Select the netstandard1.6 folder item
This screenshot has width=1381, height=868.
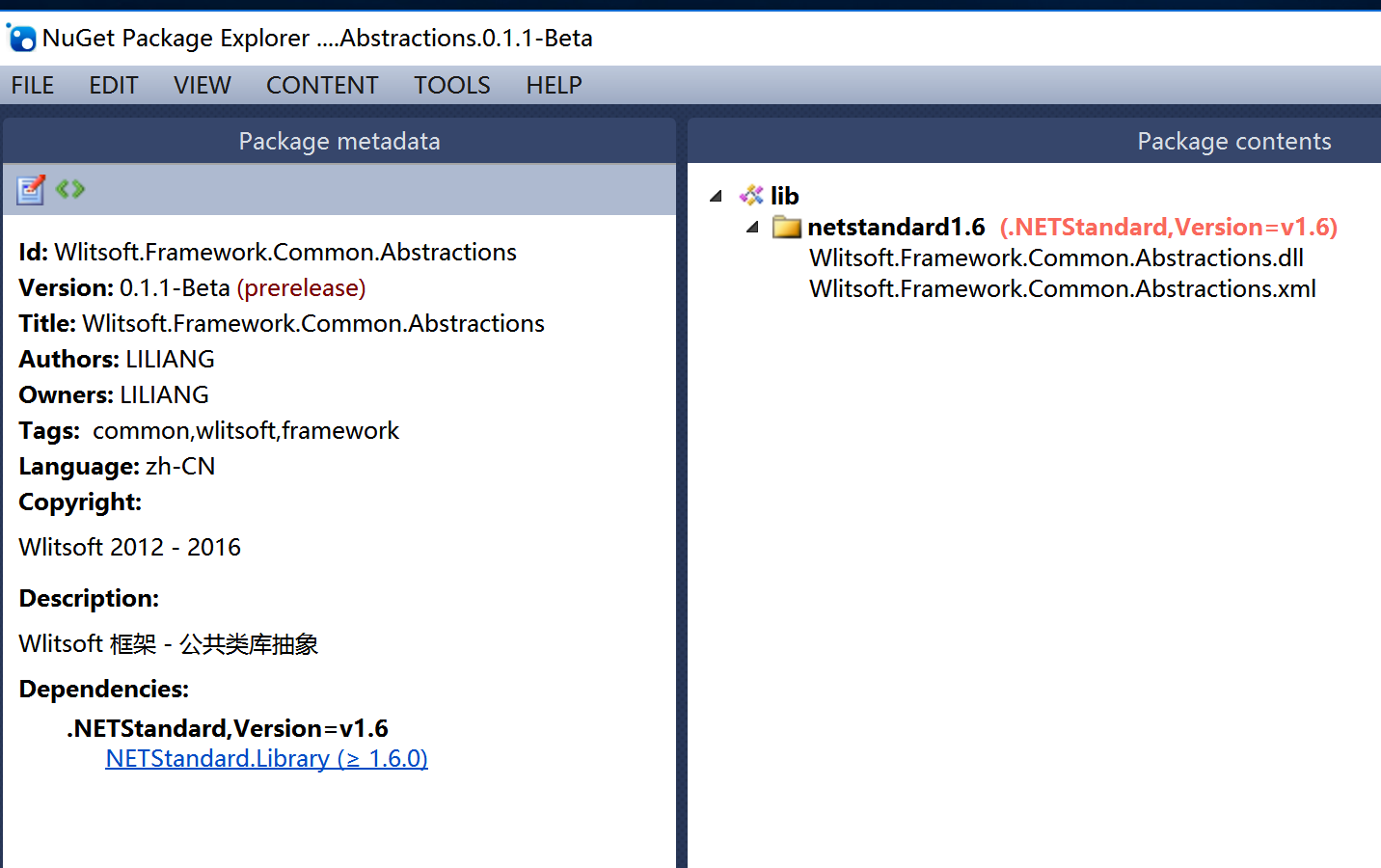click(896, 227)
